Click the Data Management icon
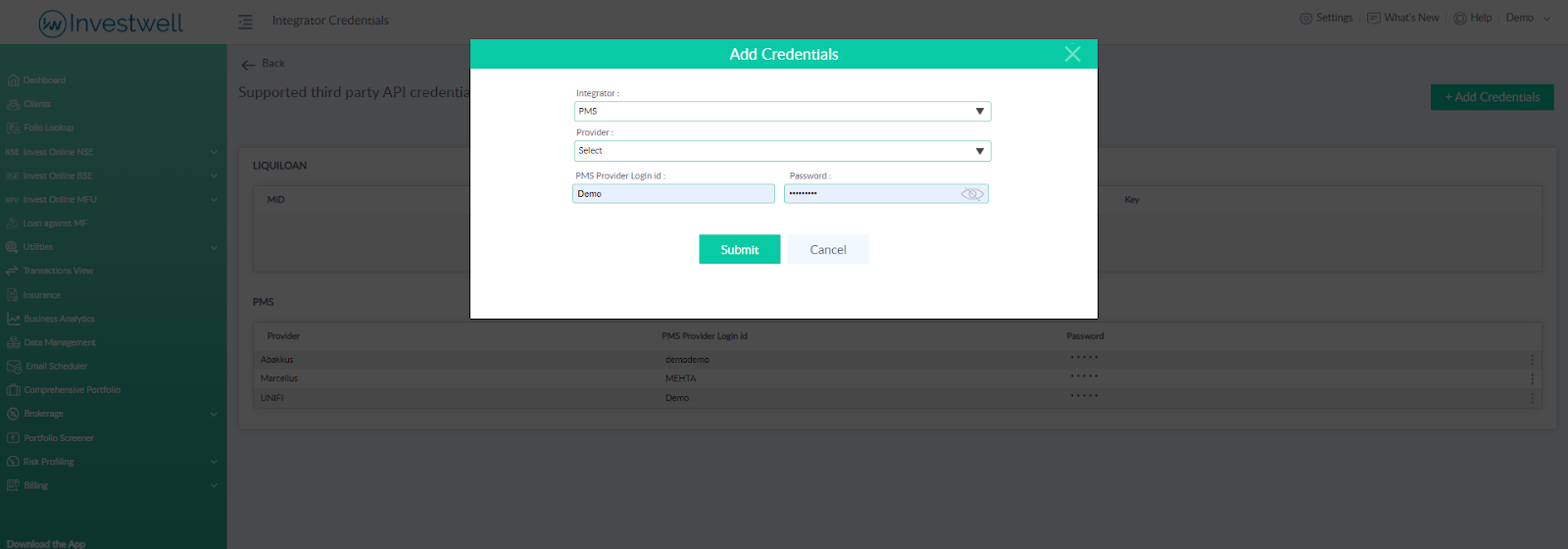 point(13,342)
